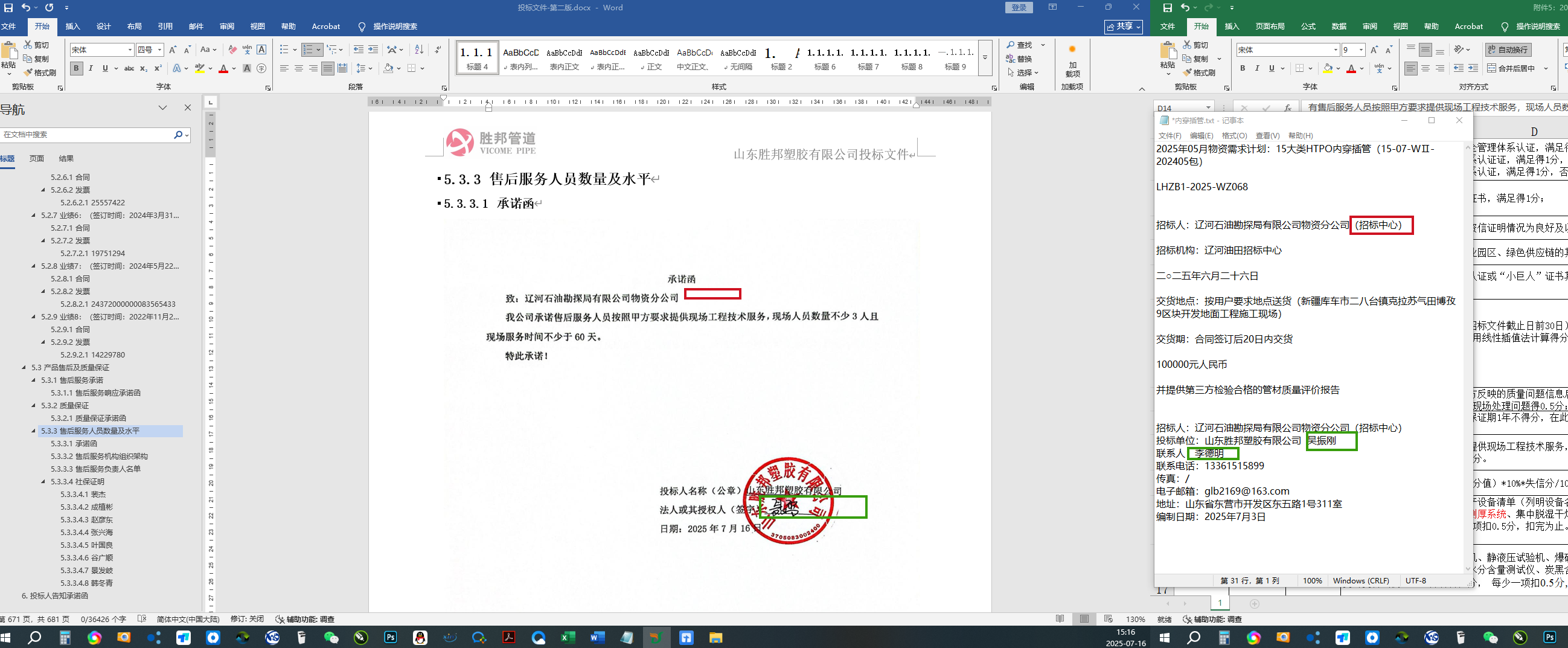Open Excel Name Box dropdown (D14)
The width and height of the screenshot is (1568, 648).
click(1208, 107)
